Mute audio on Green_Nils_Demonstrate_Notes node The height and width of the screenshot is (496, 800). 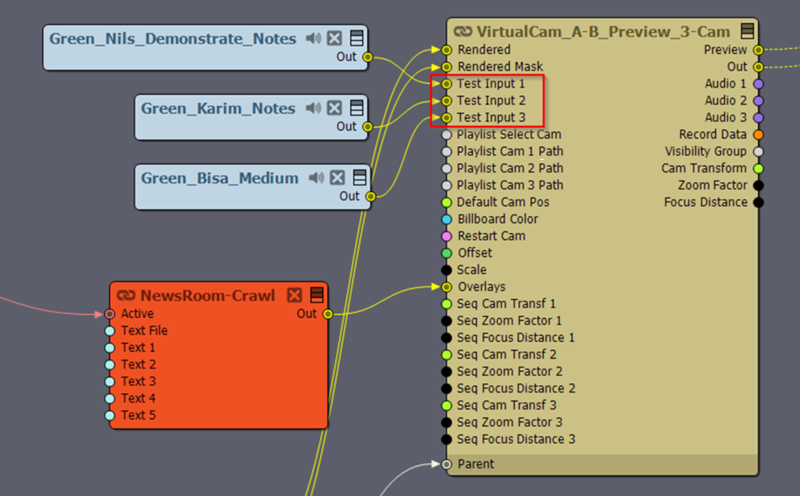click(313, 38)
